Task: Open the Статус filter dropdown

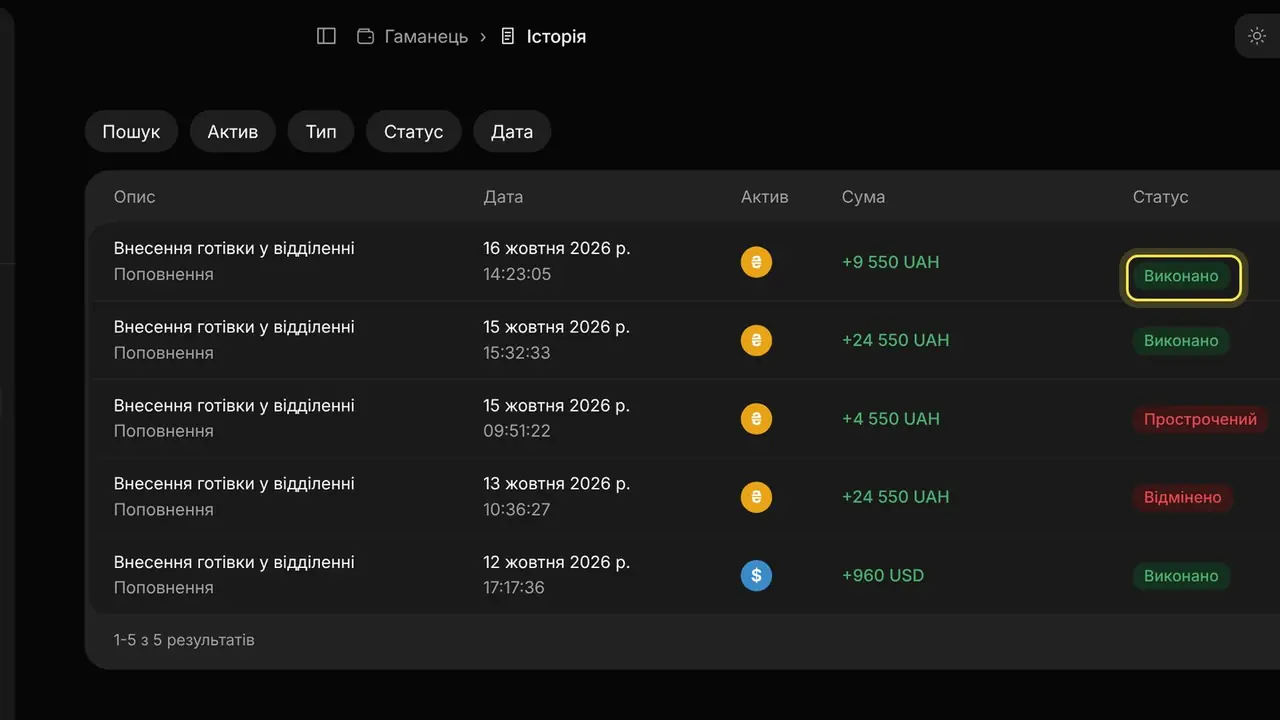Action: (413, 131)
